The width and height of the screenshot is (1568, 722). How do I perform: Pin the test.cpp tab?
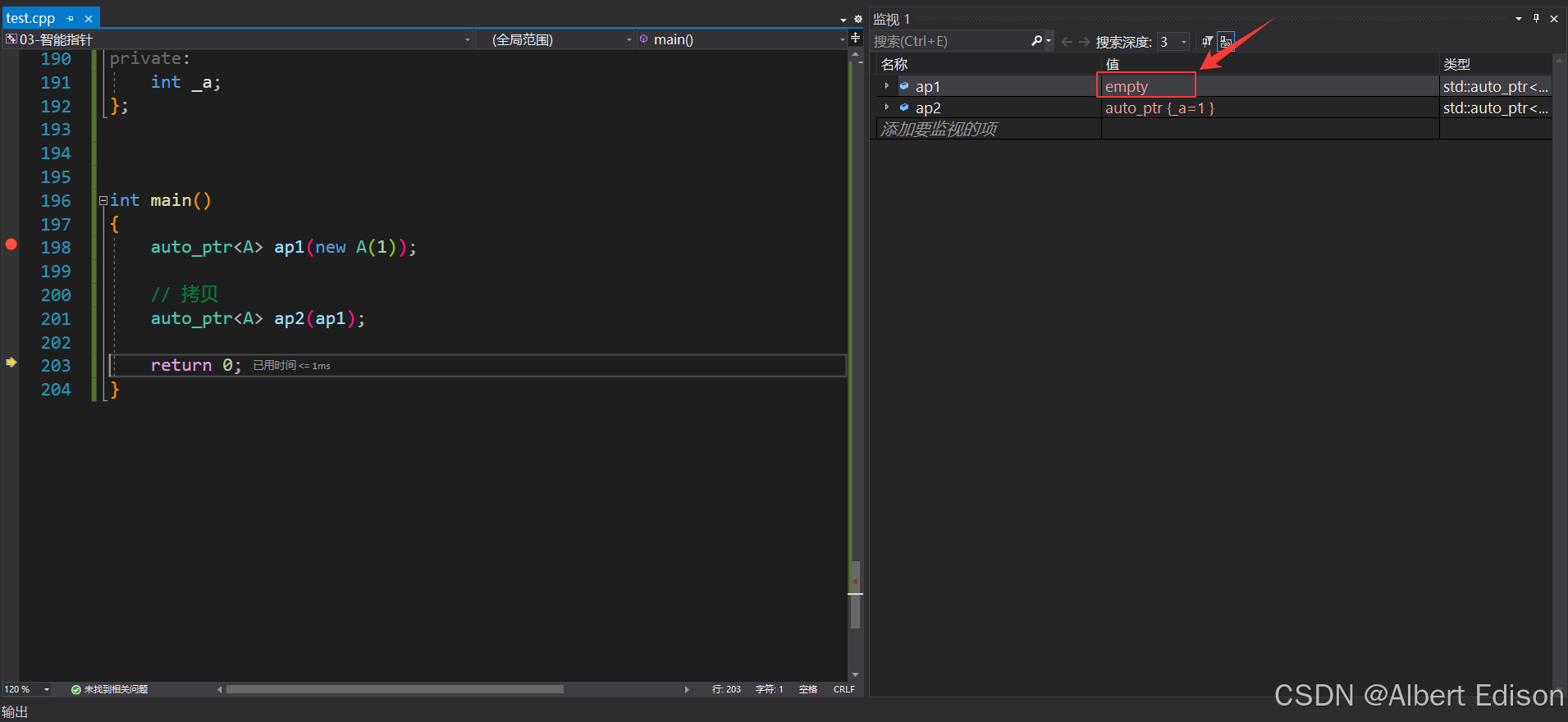pyautogui.click(x=71, y=18)
